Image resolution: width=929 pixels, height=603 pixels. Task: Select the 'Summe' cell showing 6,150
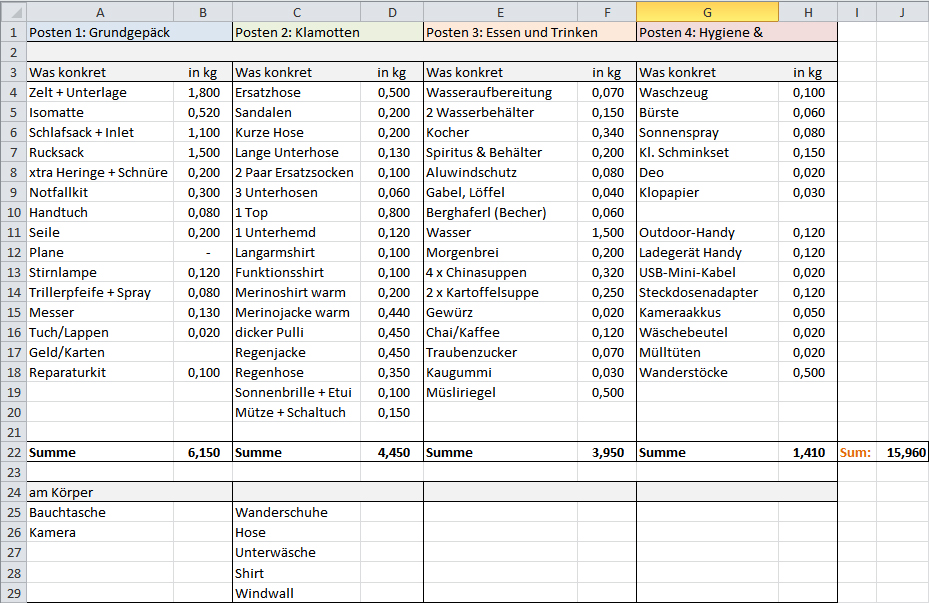click(100, 452)
